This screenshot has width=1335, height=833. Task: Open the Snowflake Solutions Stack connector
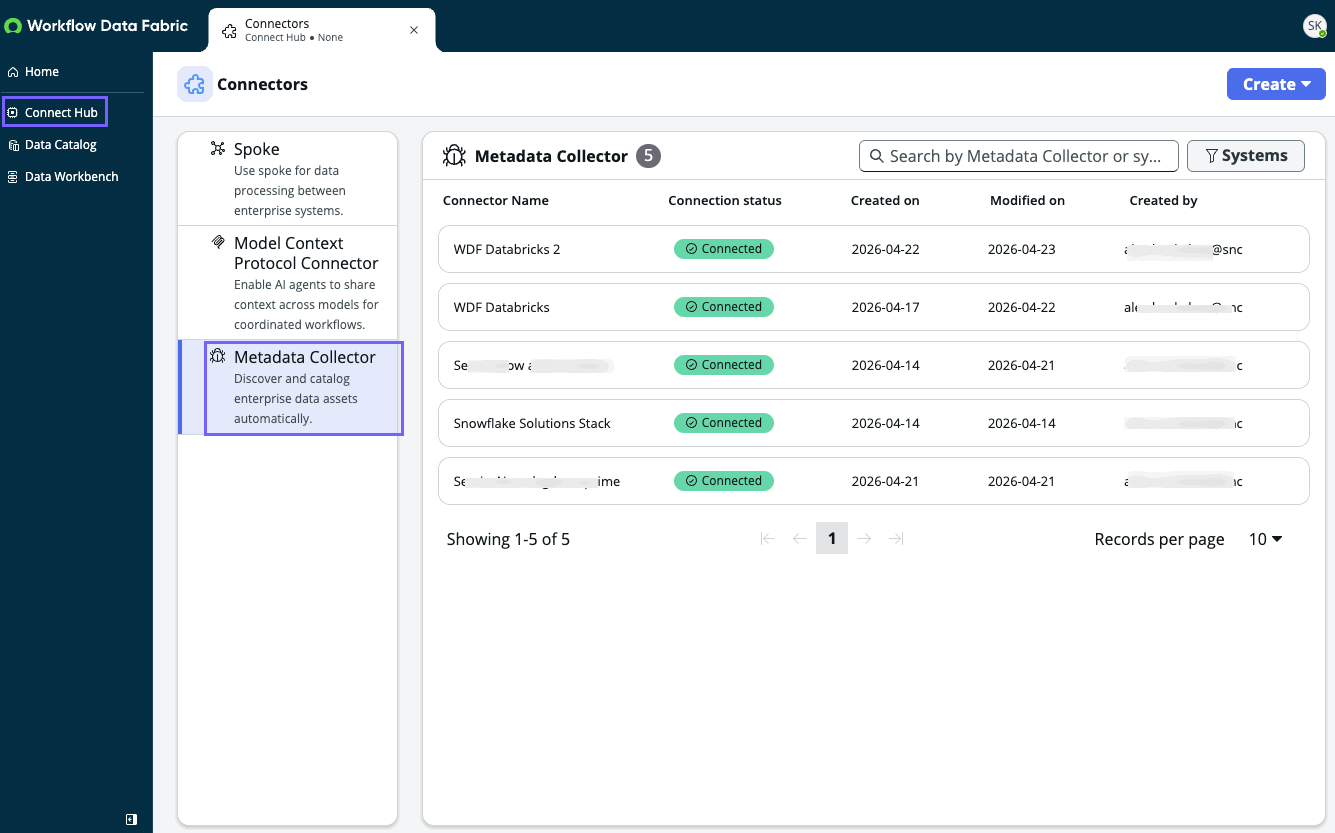coord(873,423)
